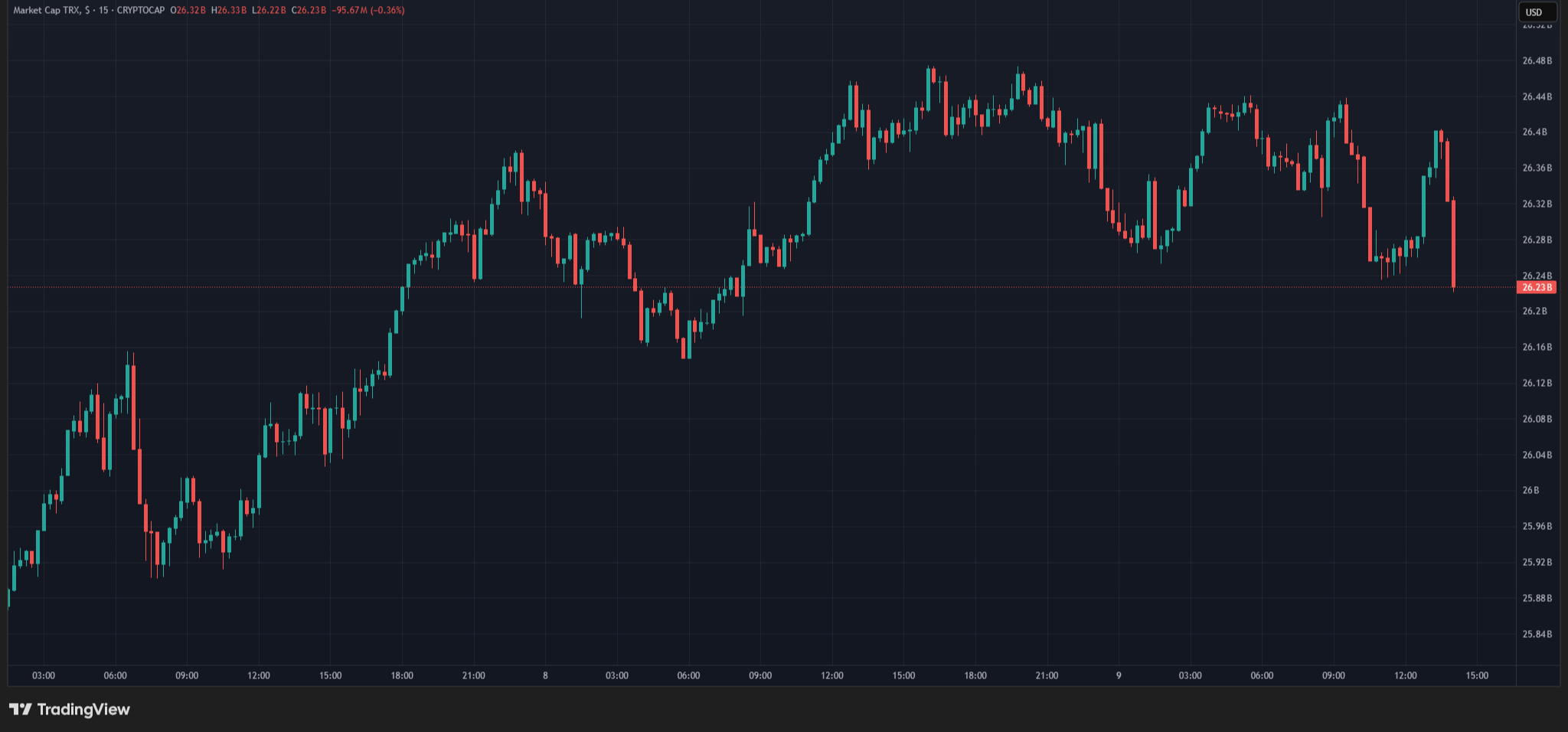Click the 26.12B price axis label
The height and width of the screenshot is (732, 1568).
click(x=1537, y=383)
